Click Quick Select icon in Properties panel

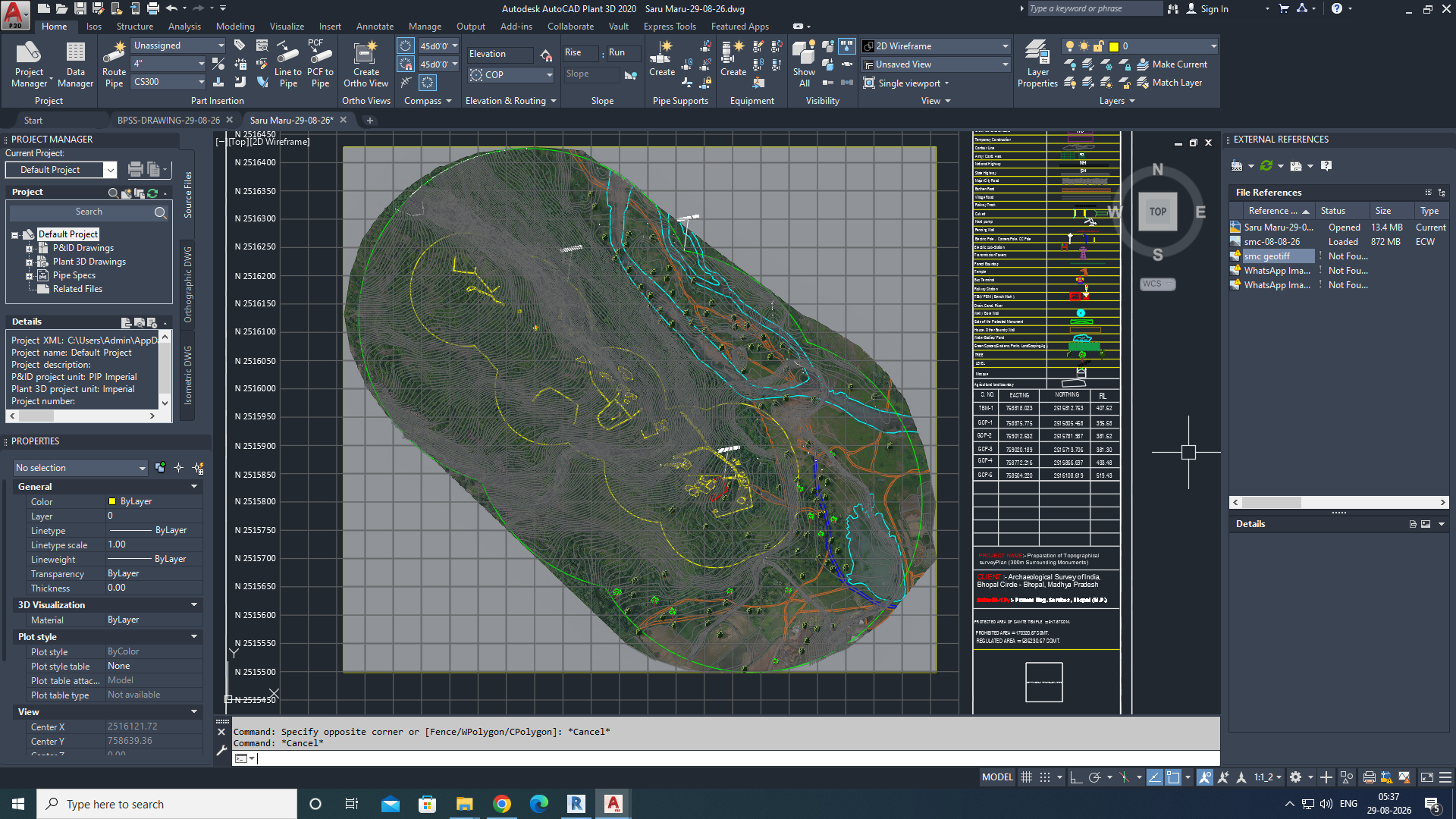click(x=198, y=468)
